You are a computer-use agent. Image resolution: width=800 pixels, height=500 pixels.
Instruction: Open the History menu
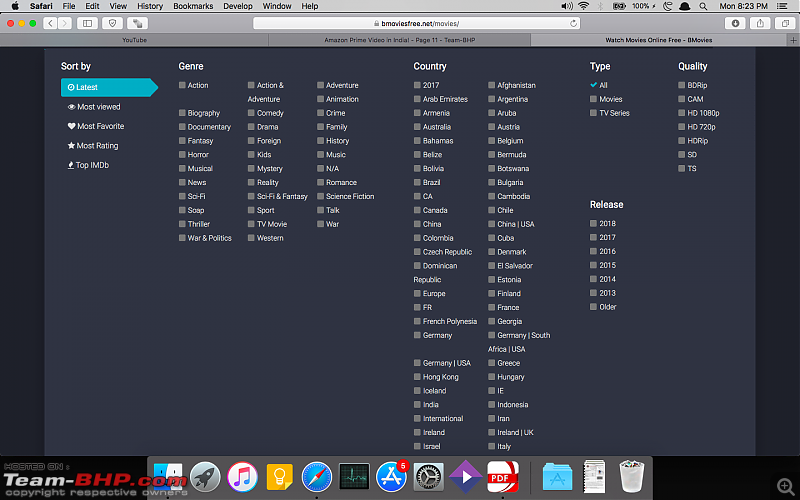149,6
